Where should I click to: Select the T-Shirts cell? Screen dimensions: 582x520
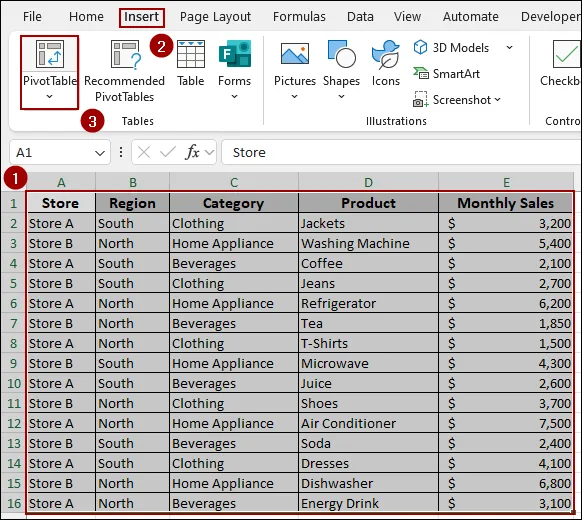coord(368,343)
